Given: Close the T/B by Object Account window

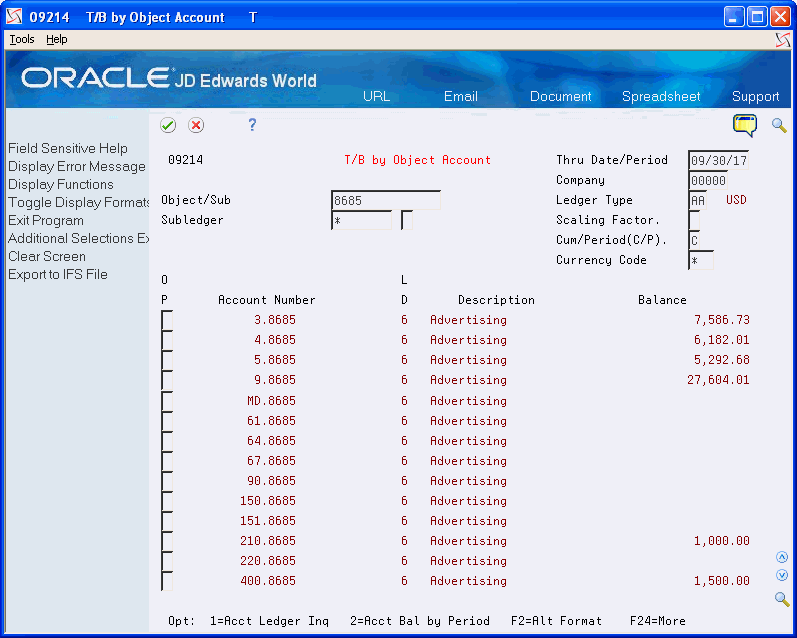Looking at the screenshot, I should (x=780, y=17).
